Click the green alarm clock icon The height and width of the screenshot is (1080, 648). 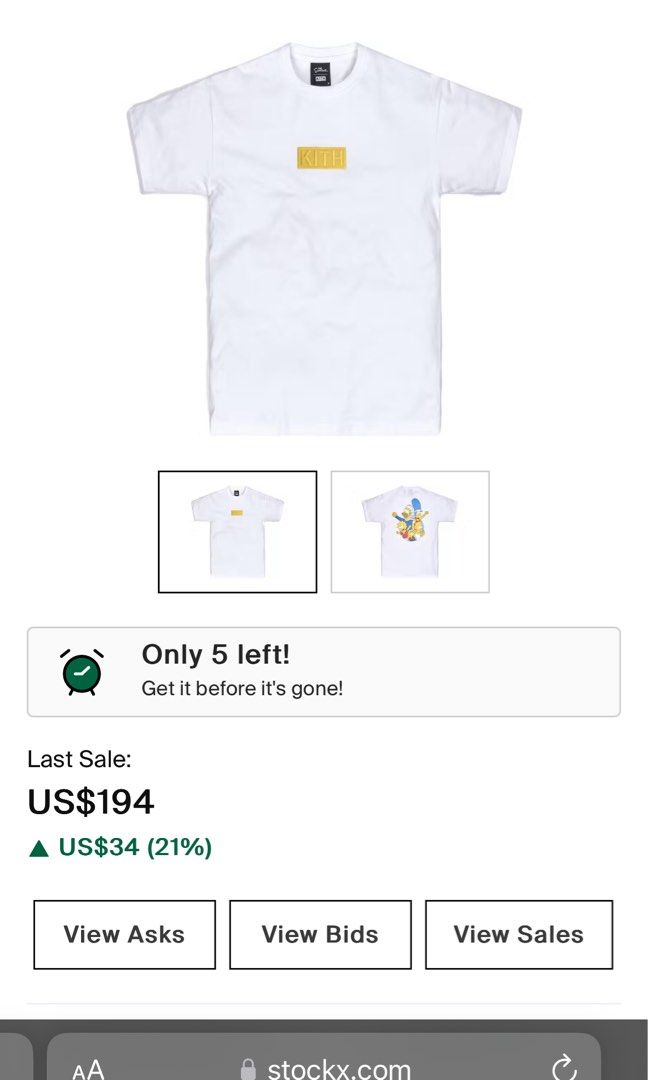tap(81, 672)
